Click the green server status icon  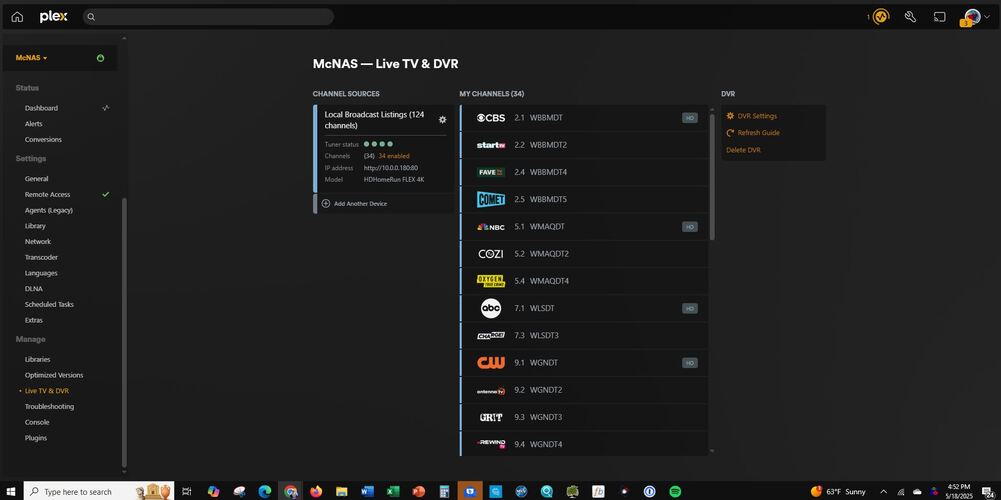coord(100,57)
